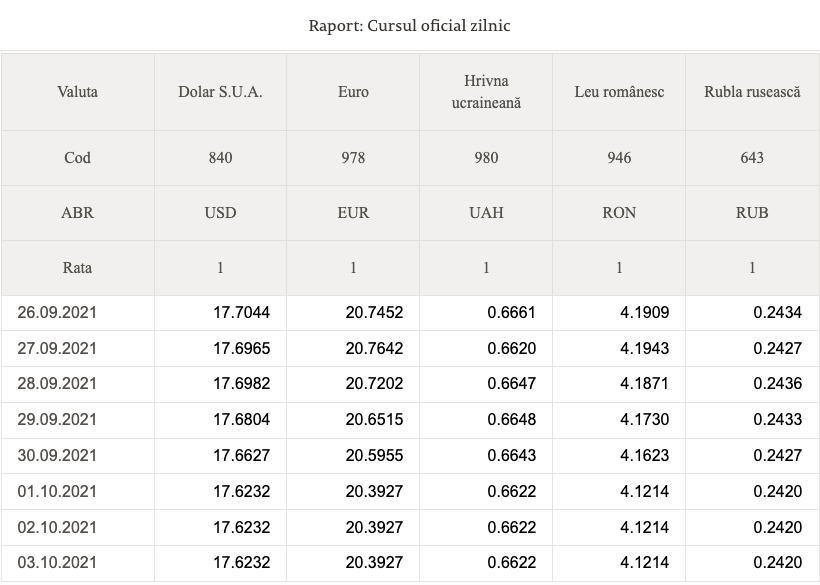Select the RON abbreviation cell
Image resolution: width=820 pixels, height=585 pixels.
tap(619, 213)
